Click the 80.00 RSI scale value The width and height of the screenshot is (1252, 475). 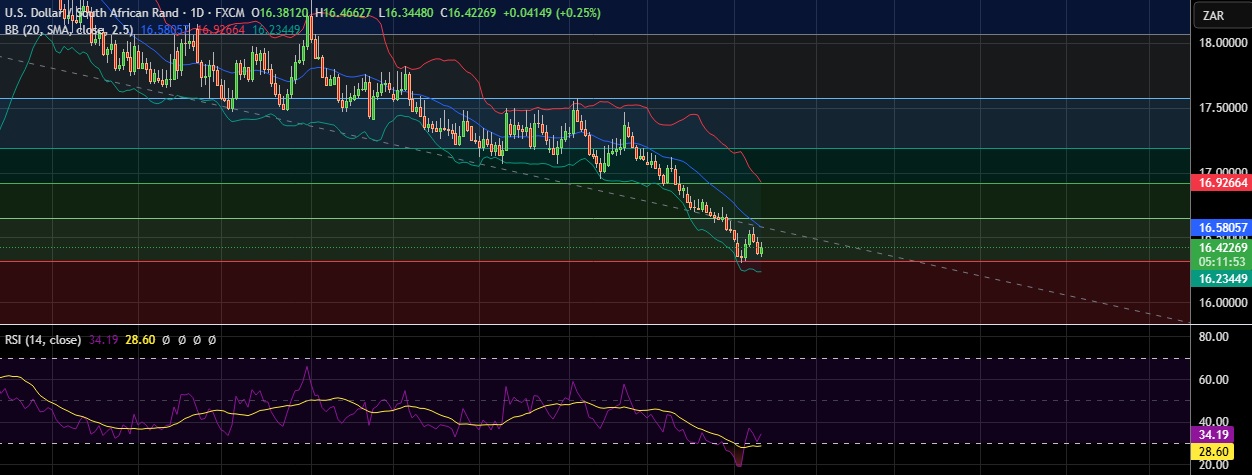coord(1214,337)
